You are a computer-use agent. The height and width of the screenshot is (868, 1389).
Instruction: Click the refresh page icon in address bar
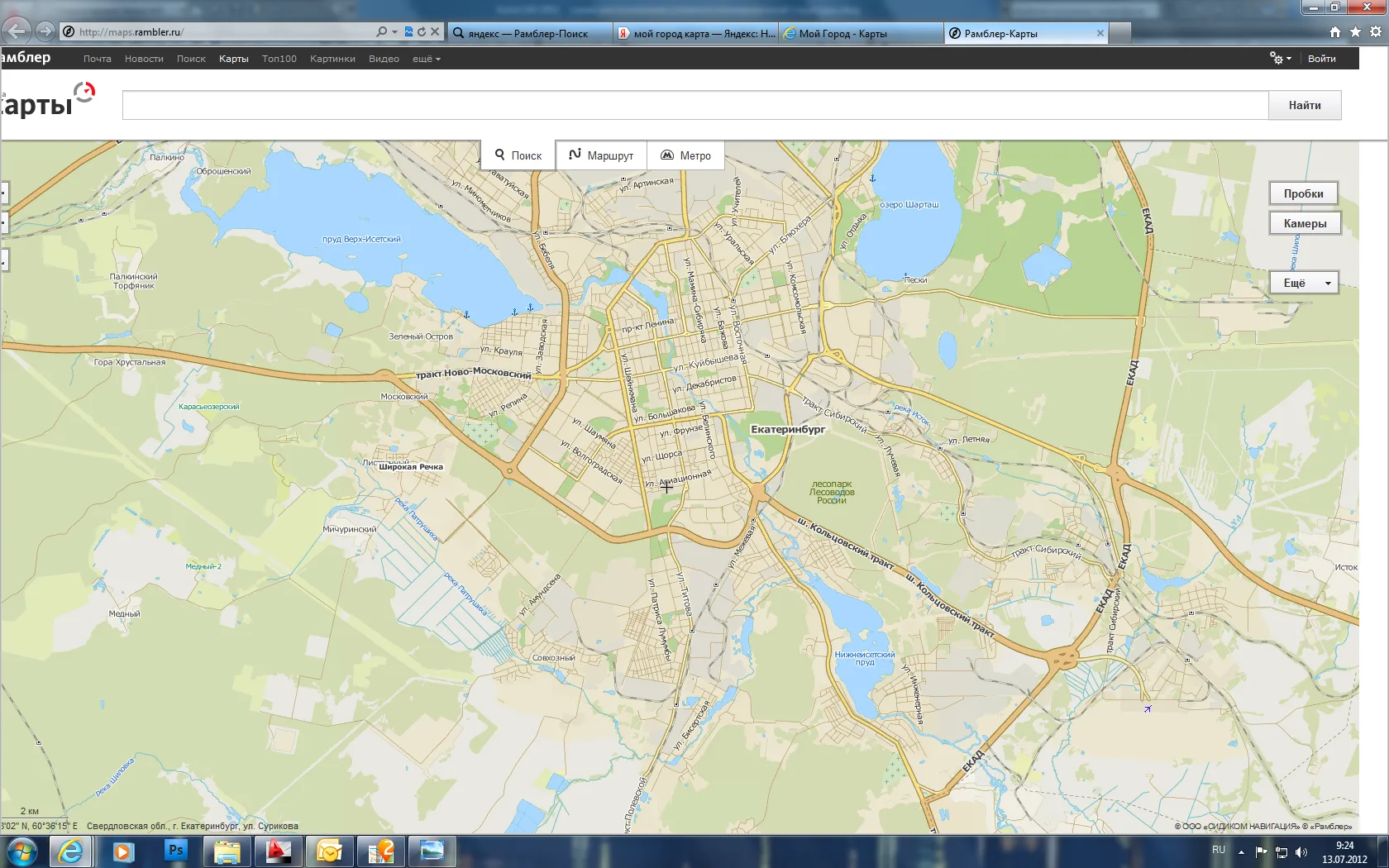(x=422, y=32)
